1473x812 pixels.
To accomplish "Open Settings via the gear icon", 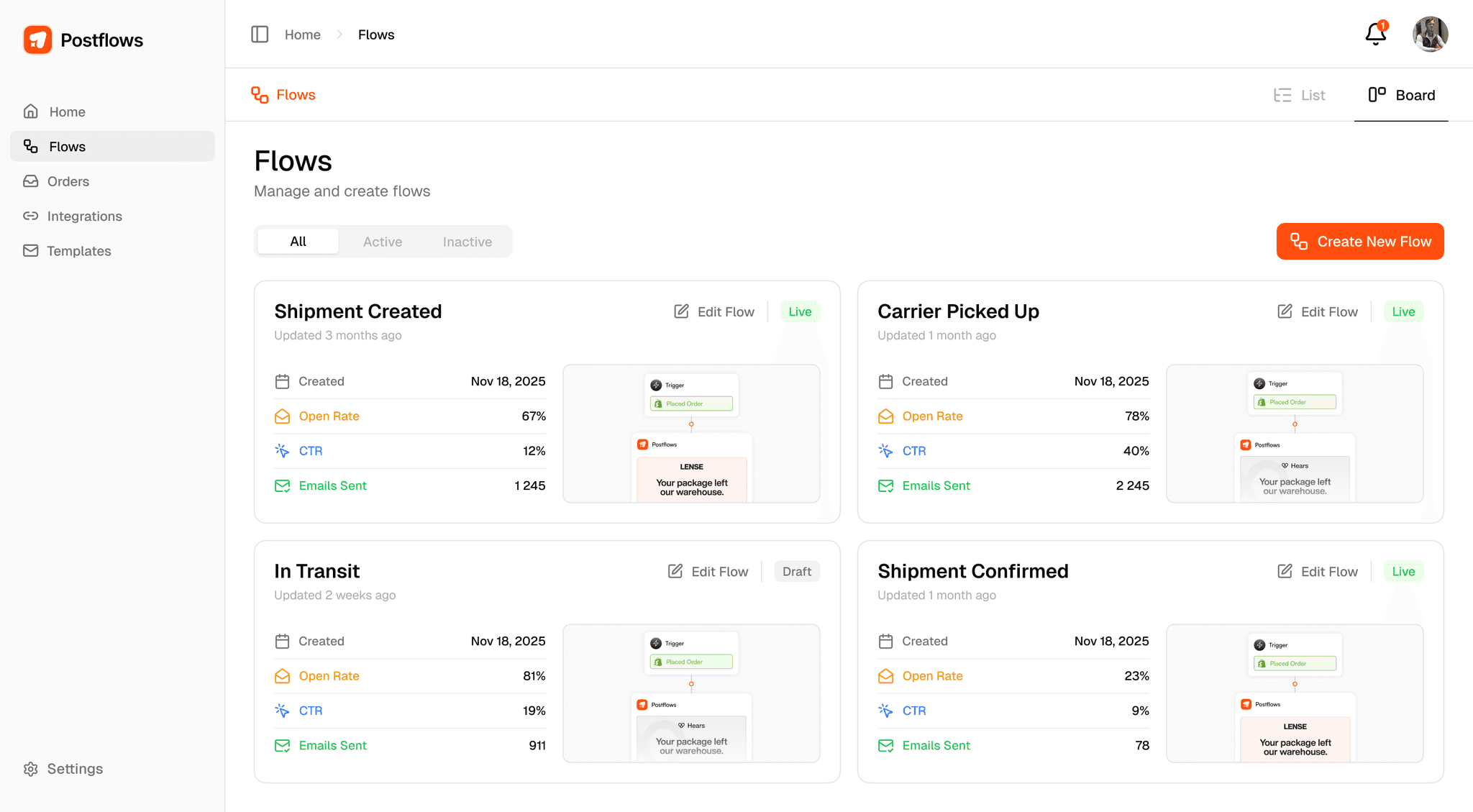I will pyautogui.click(x=30, y=769).
